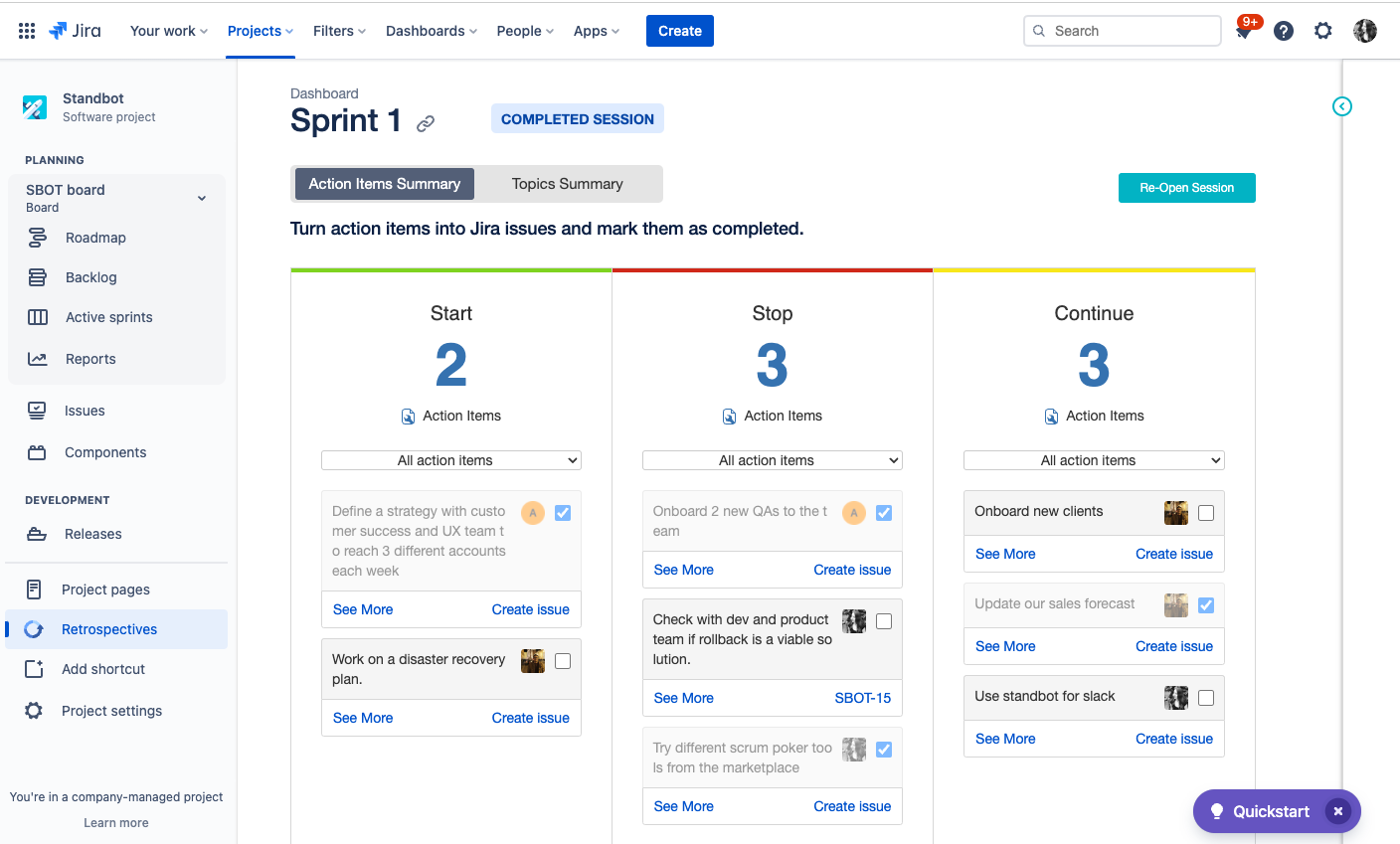Image resolution: width=1400 pixels, height=844 pixels.
Task: Open the Start column action items filter
Action: pos(450,460)
